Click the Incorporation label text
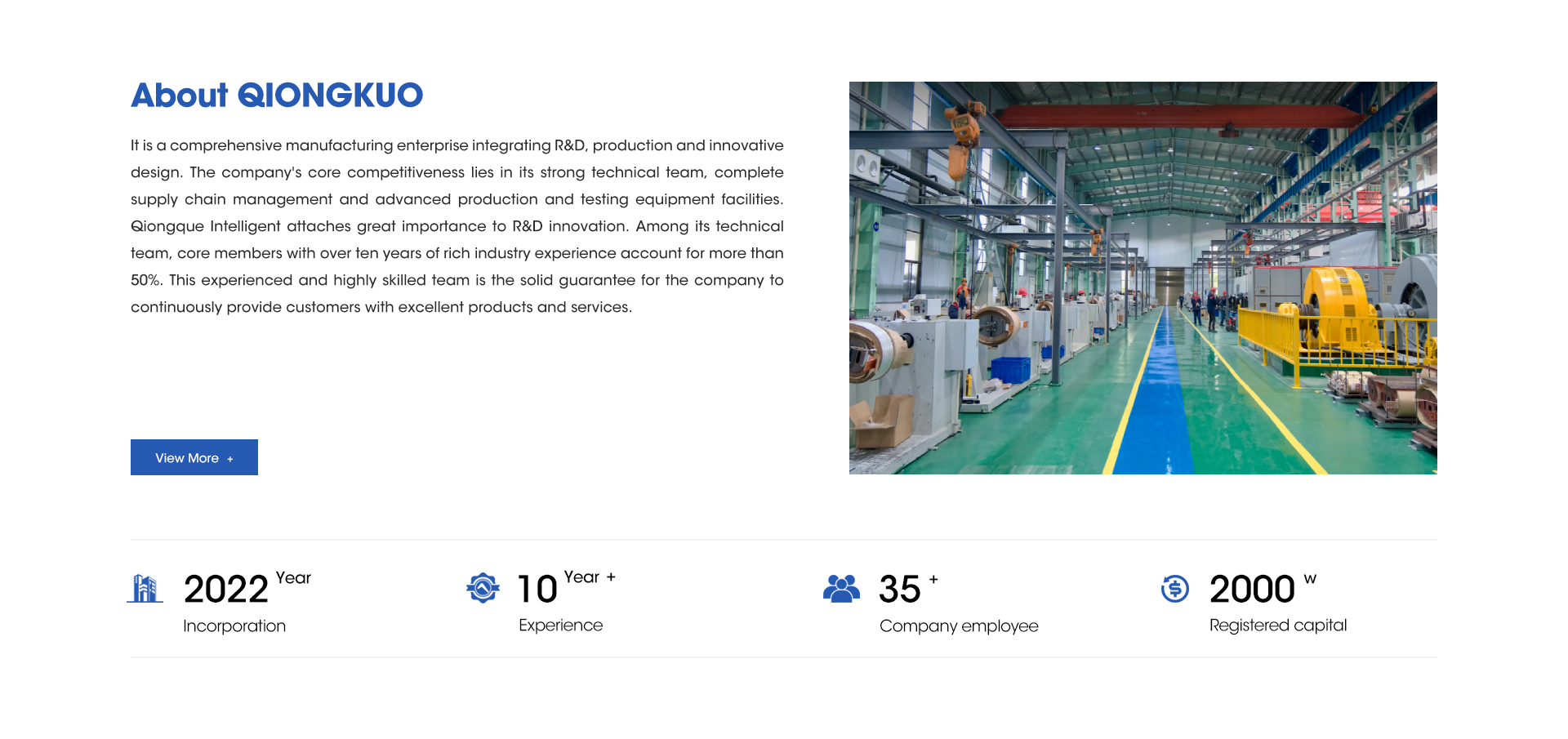Image resolution: width=1568 pixels, height=739 pixels. [x=234, y=626]
